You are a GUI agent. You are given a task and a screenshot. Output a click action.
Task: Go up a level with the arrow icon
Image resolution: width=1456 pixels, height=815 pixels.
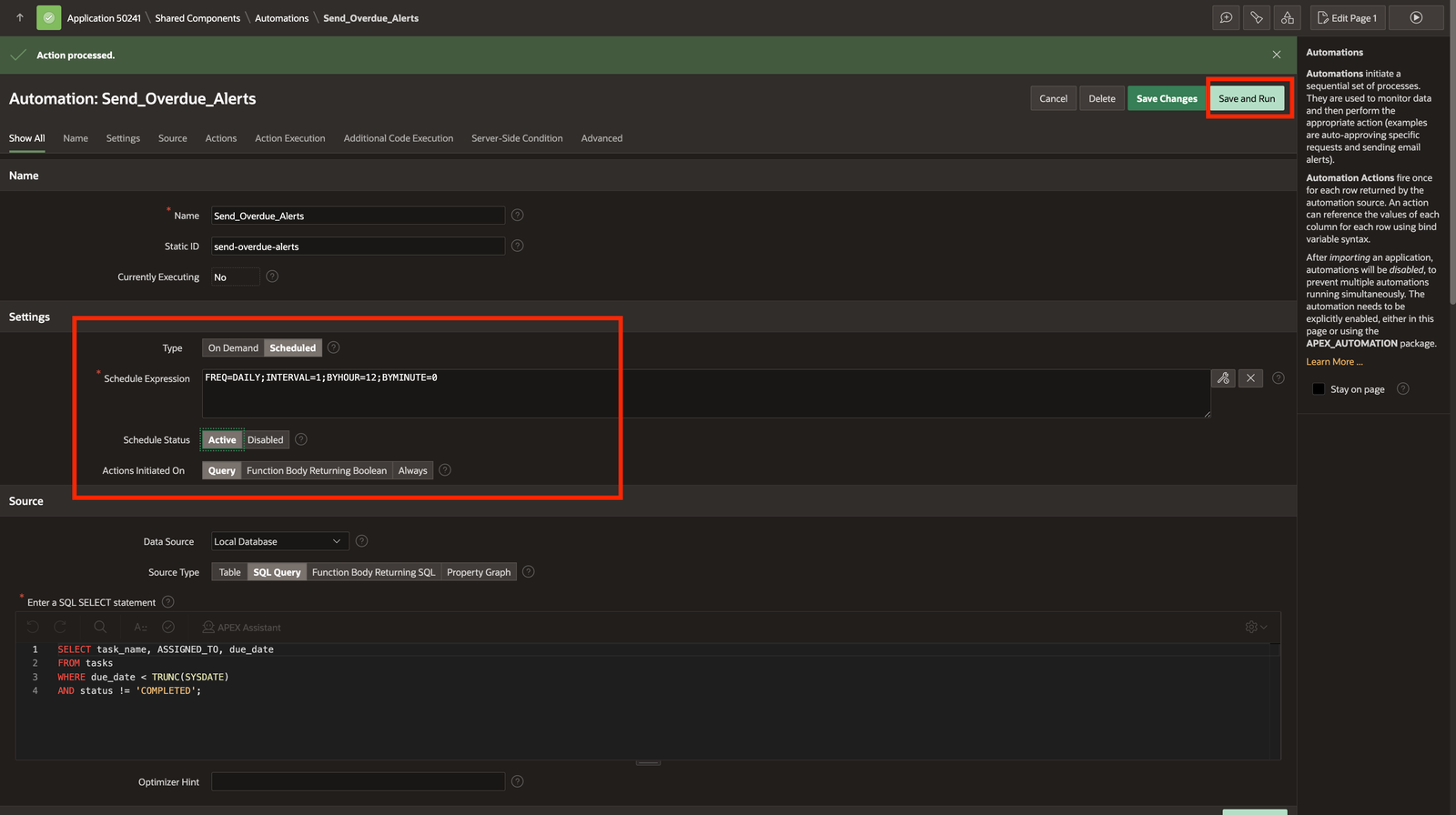tap(20, 18)
